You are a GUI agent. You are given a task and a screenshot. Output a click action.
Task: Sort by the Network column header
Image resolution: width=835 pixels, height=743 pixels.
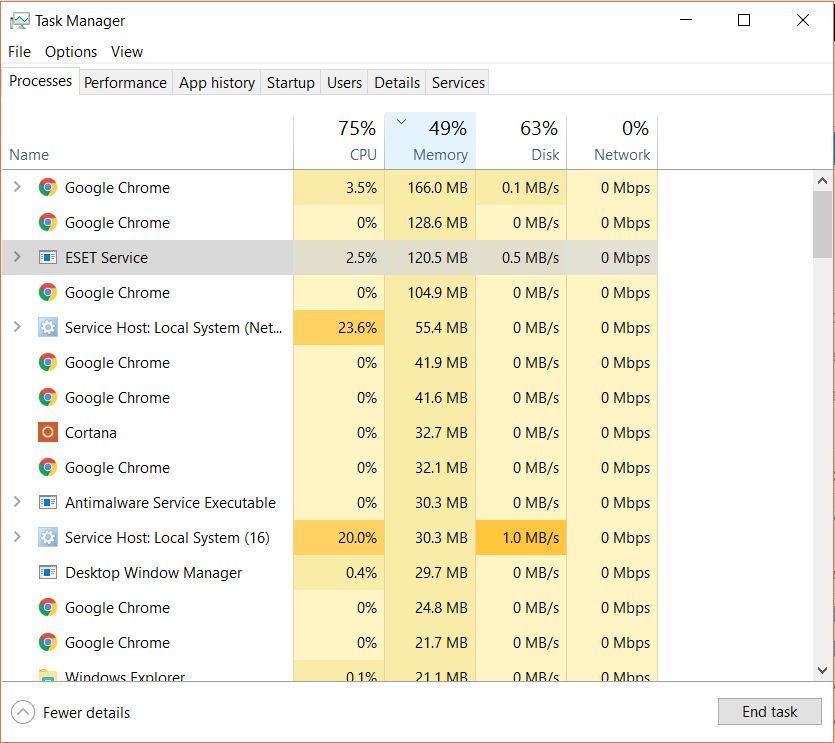pos(612,141)
